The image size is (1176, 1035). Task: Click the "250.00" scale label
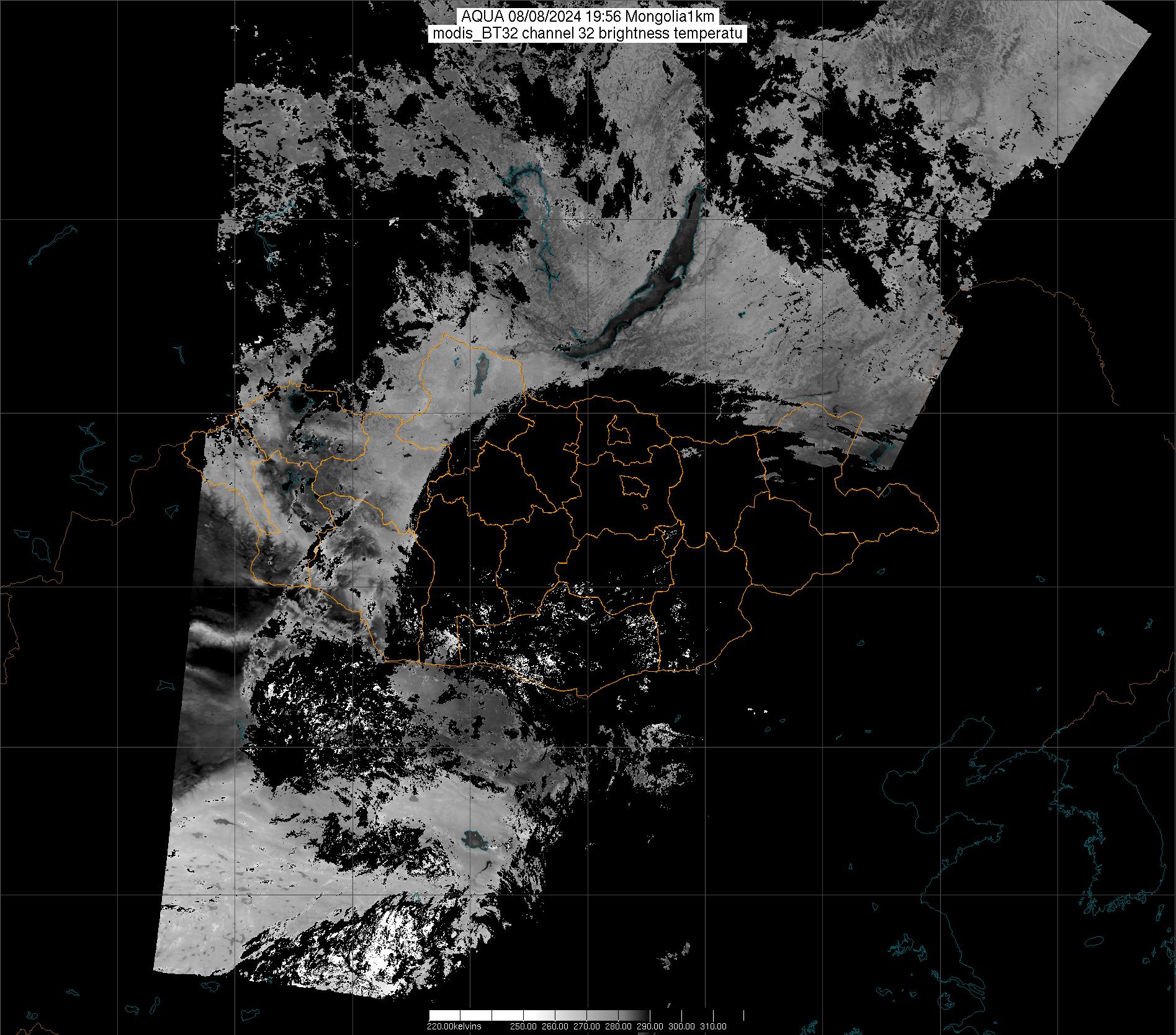click(523, 1026)
